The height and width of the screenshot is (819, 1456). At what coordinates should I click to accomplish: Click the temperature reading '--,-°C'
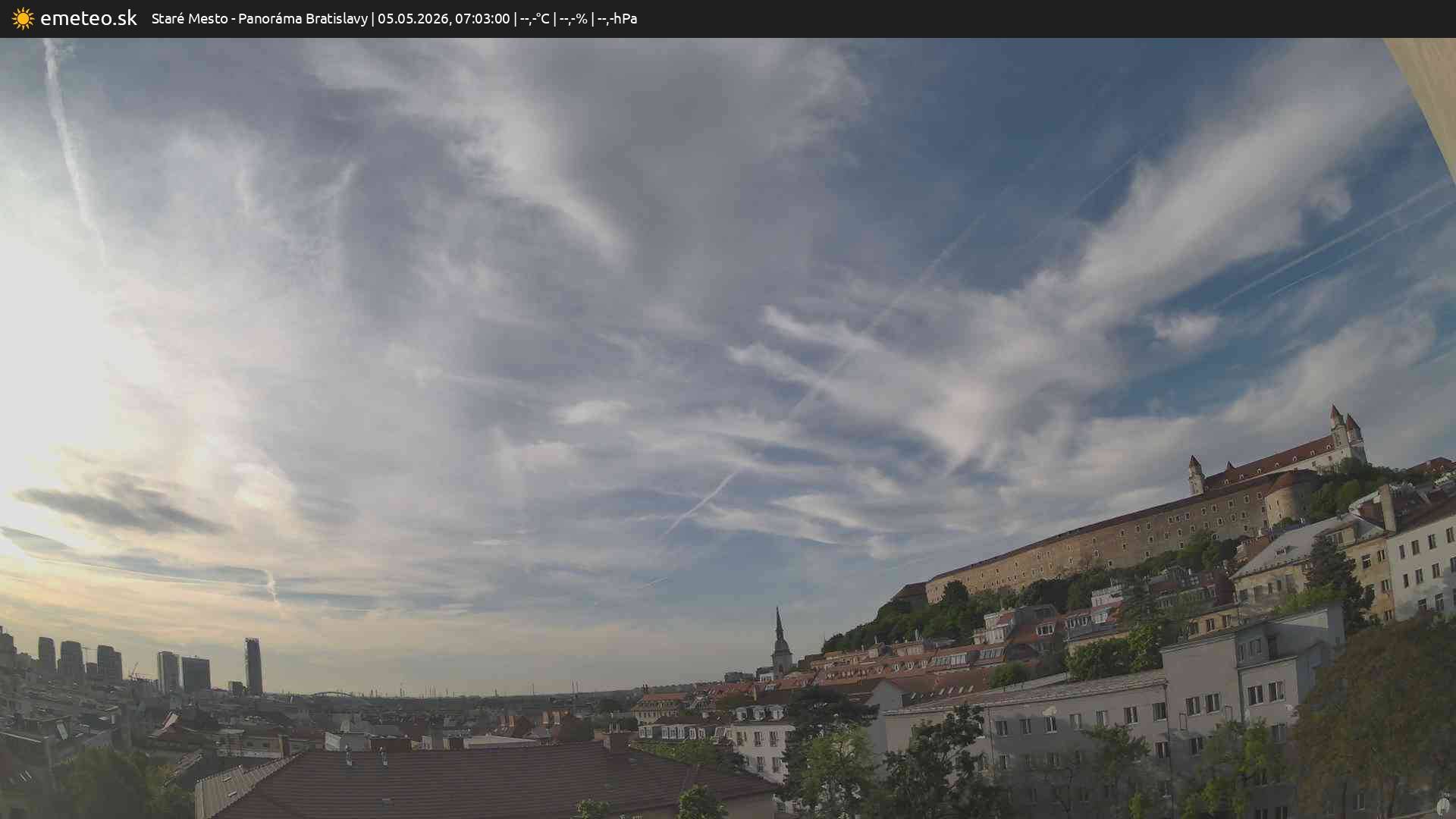(x=535, y=18)
